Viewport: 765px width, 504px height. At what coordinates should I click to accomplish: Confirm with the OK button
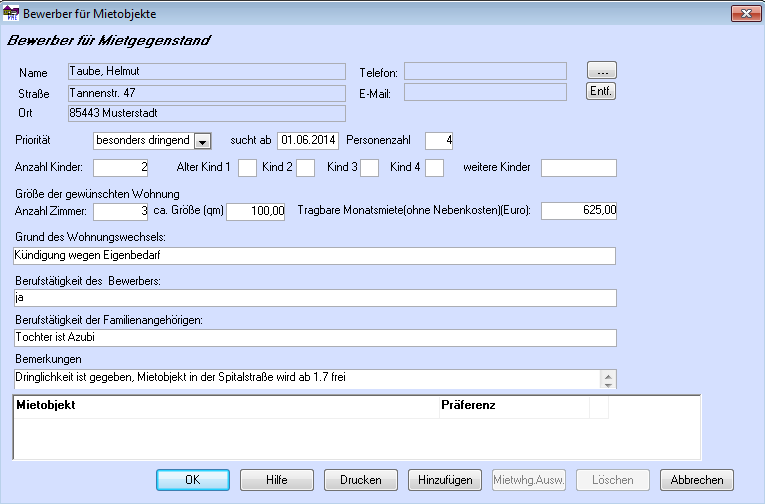point(192,480)
